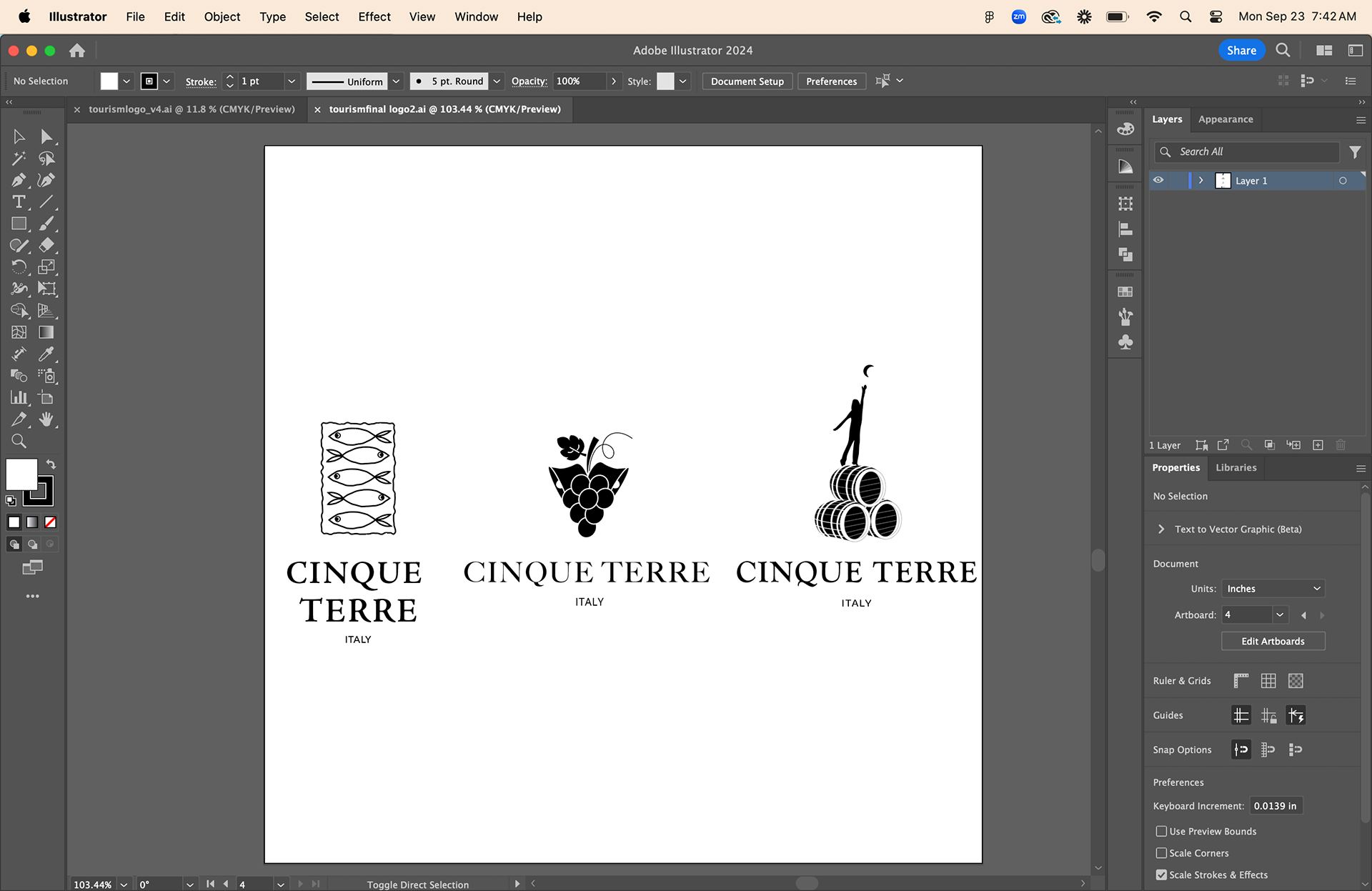The image size is (1372, 891).
Task: Select the Eyedropper tool
Action: coord(46,354)
